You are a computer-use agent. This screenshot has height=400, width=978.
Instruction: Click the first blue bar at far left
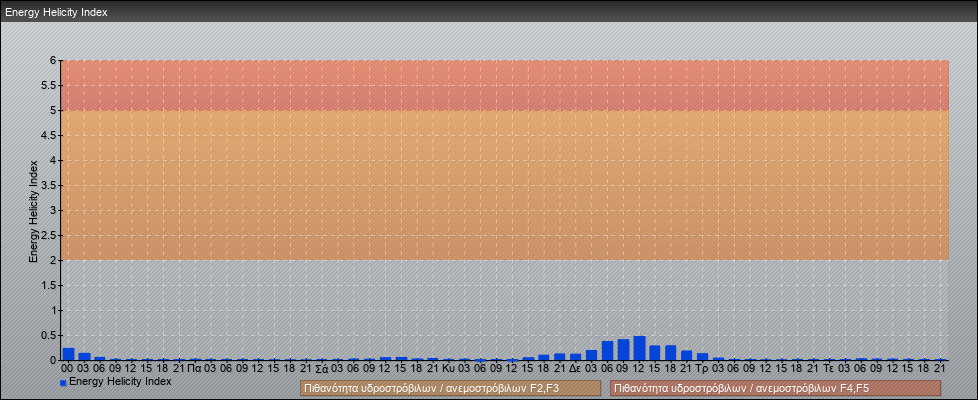click(x=68, y=354)
